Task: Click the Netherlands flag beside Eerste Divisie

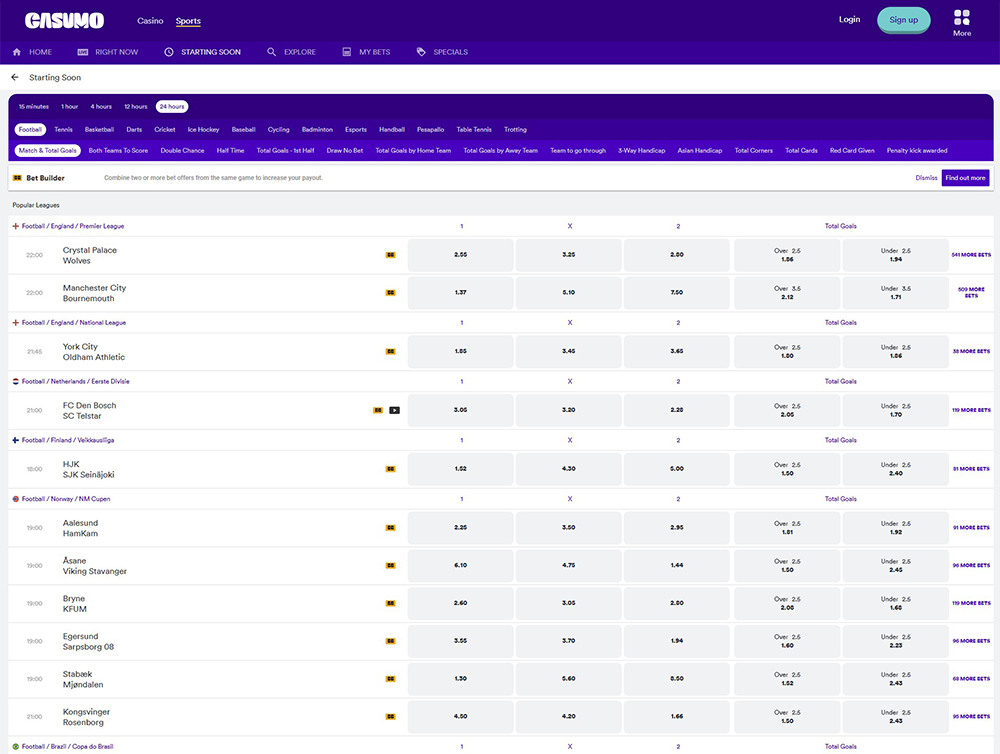Action: click(16, 381)
